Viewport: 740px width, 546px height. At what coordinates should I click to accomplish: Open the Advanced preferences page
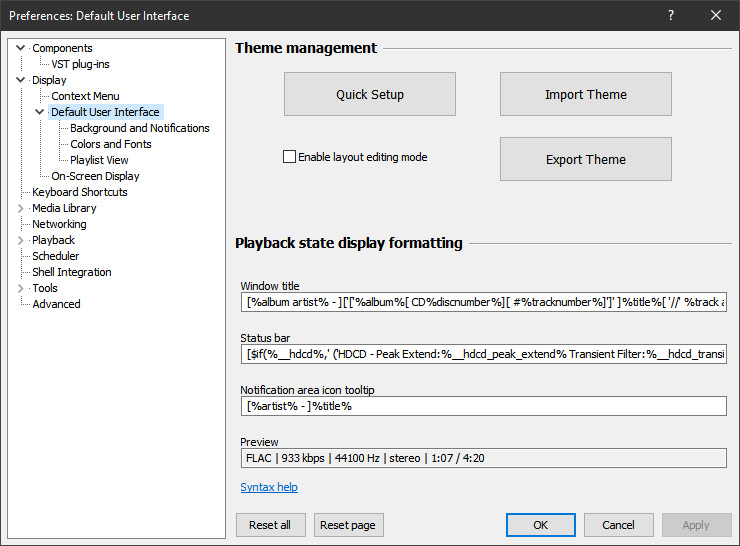pos(56,304)
